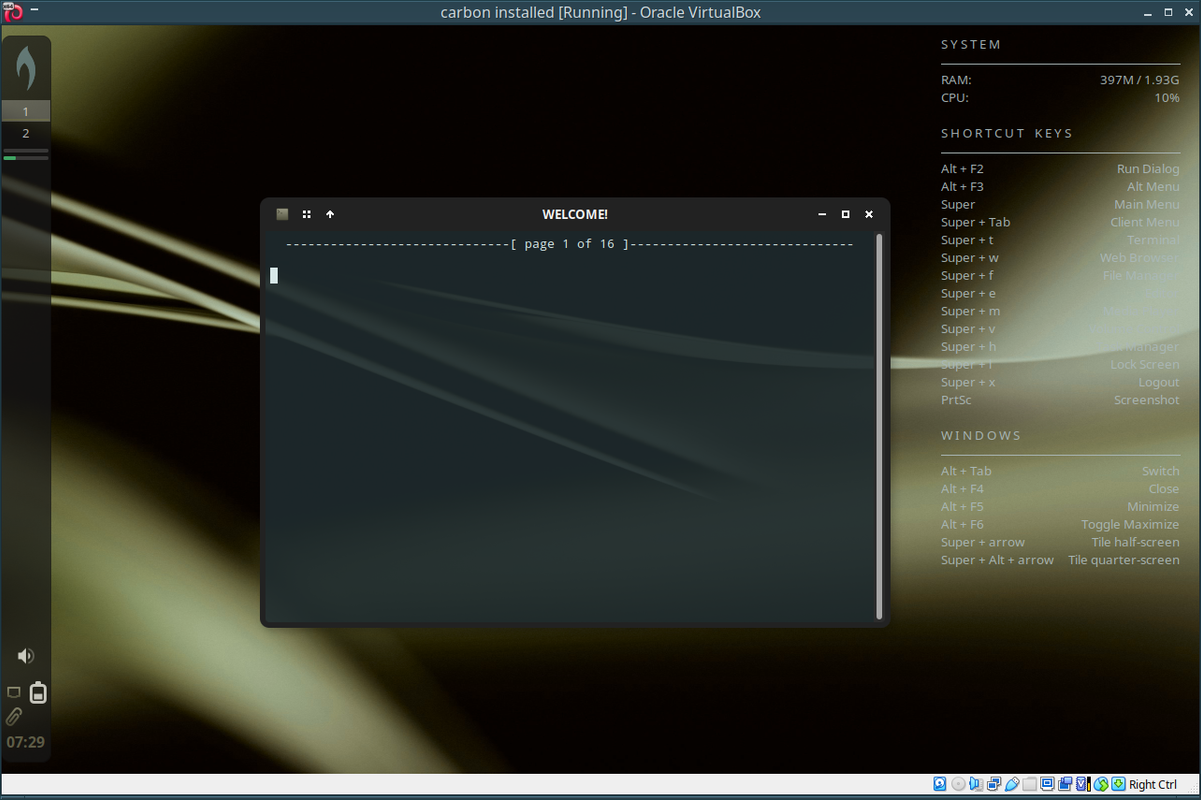The image size is (1201, 800).
Task: Open the VirtualBox USB devices status icon
Action: click(x=1012, y=784)
